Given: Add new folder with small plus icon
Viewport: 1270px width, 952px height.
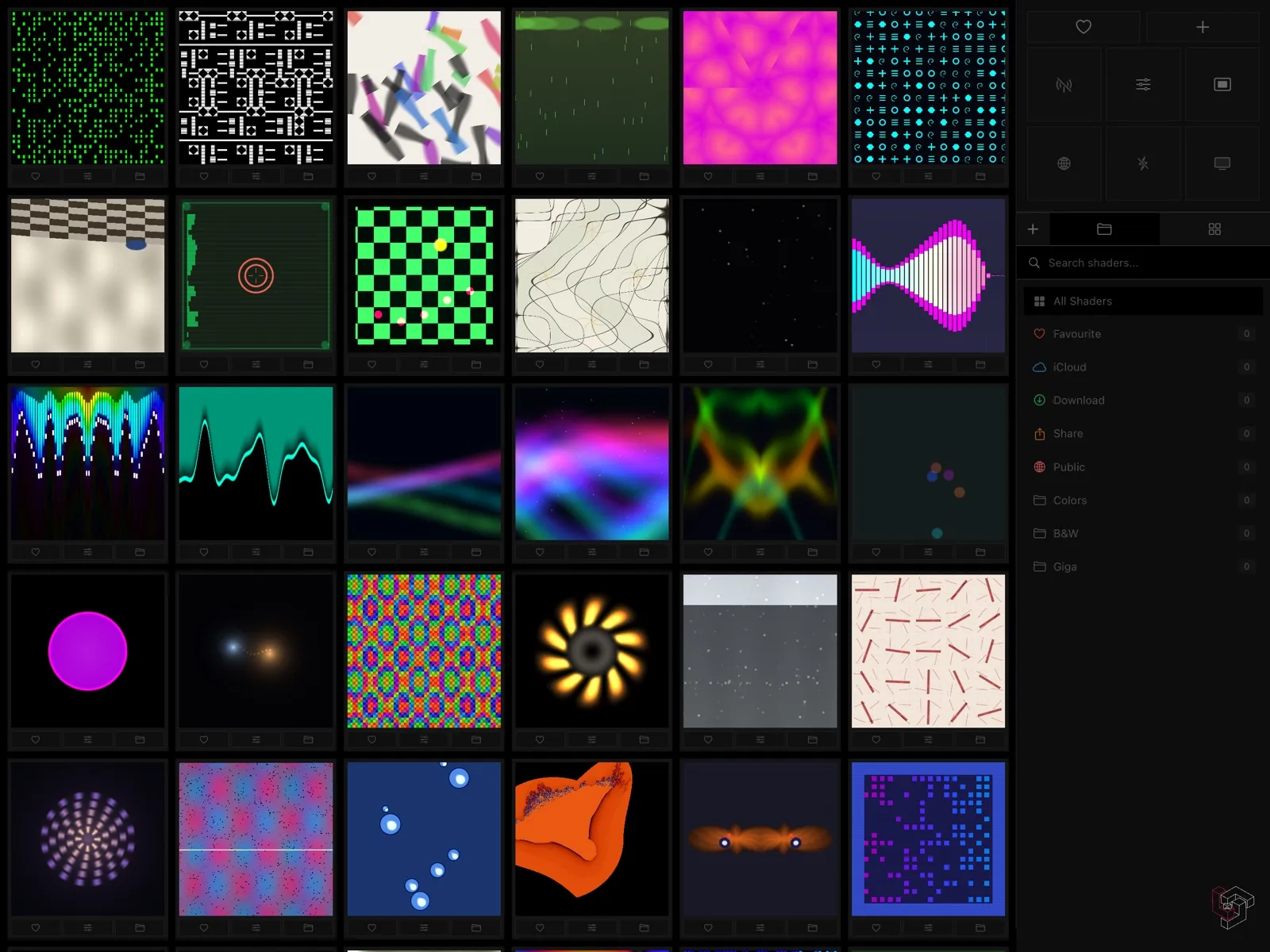Looking at the screenshot, I should 1033,229.
